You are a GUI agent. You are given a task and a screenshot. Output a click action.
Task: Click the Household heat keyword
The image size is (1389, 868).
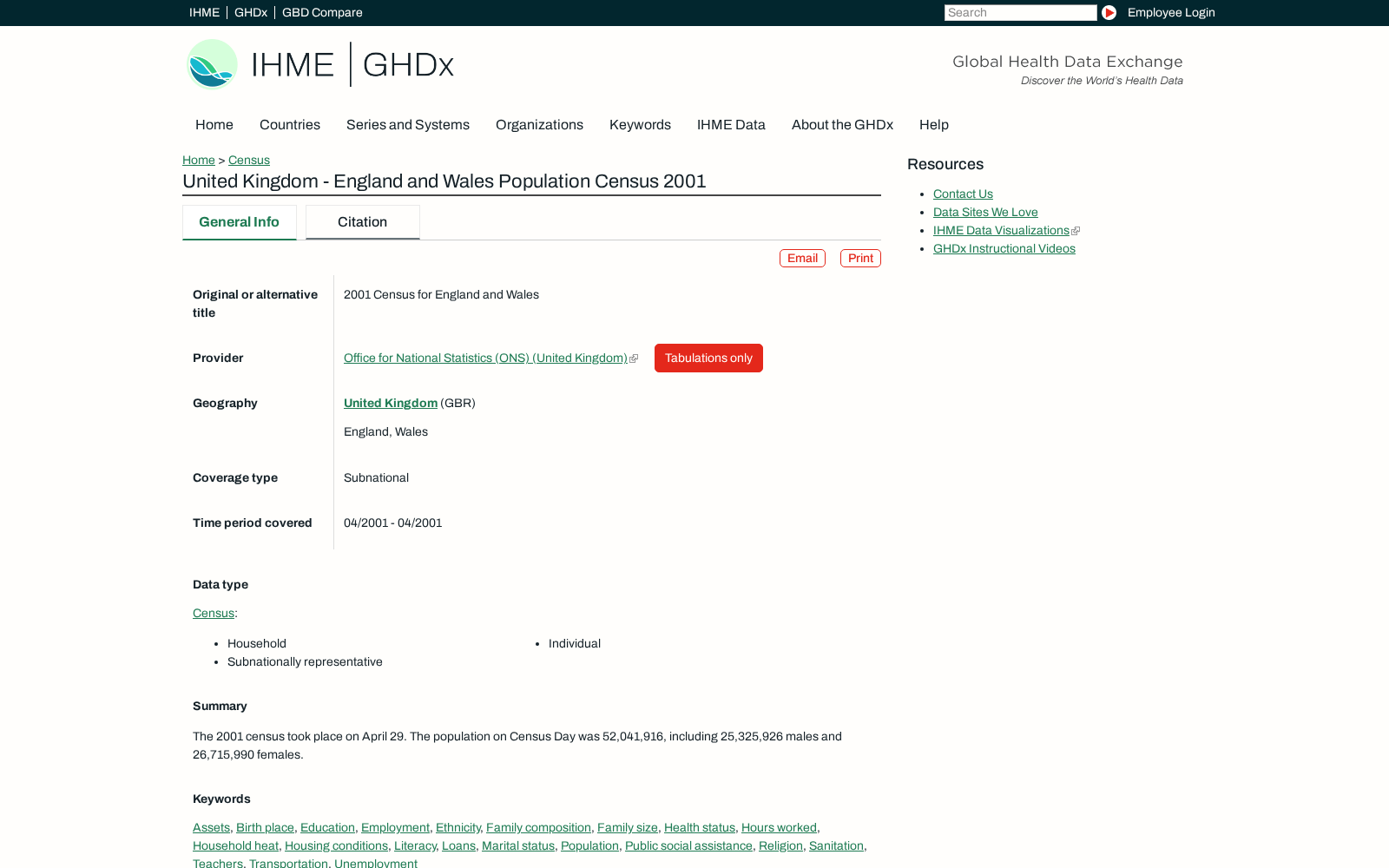pyautogui.click(x=235, y=846)
